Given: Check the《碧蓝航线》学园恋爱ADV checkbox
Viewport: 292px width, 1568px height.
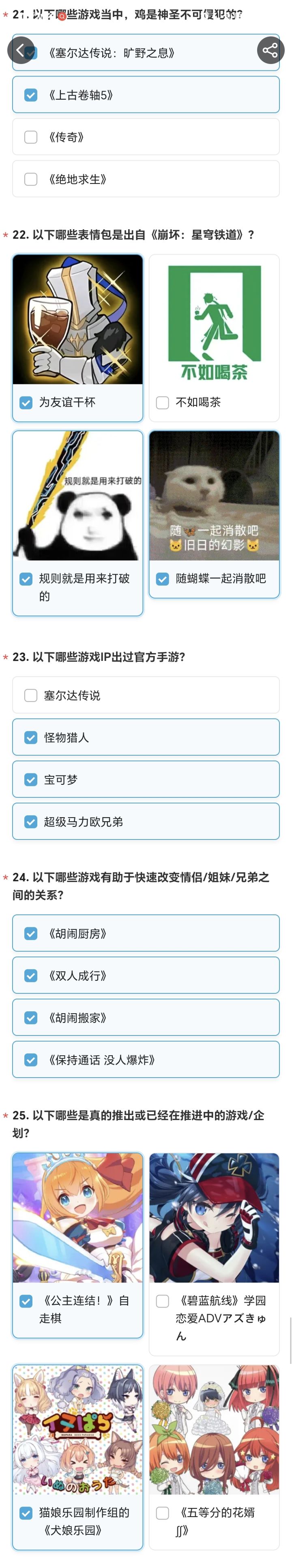Looking at the screenshot, I should tap(162, 1301).
